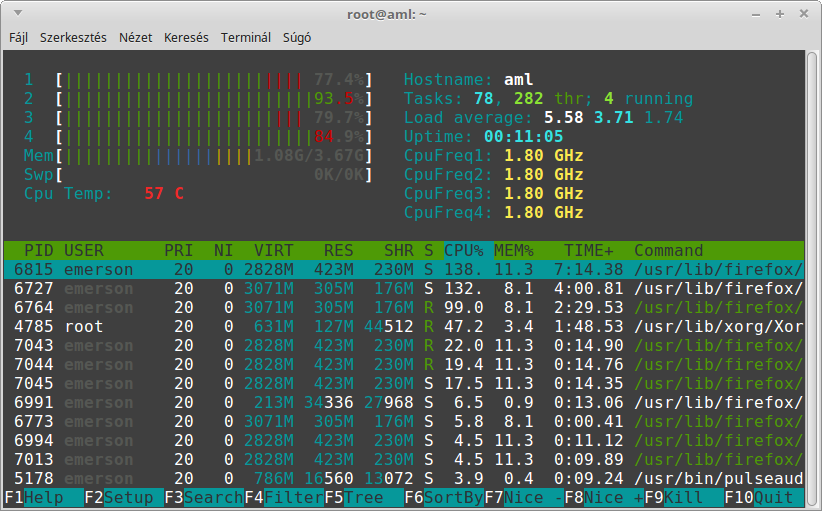Click F10 Quit to exit htop

[x=764, y=497]
